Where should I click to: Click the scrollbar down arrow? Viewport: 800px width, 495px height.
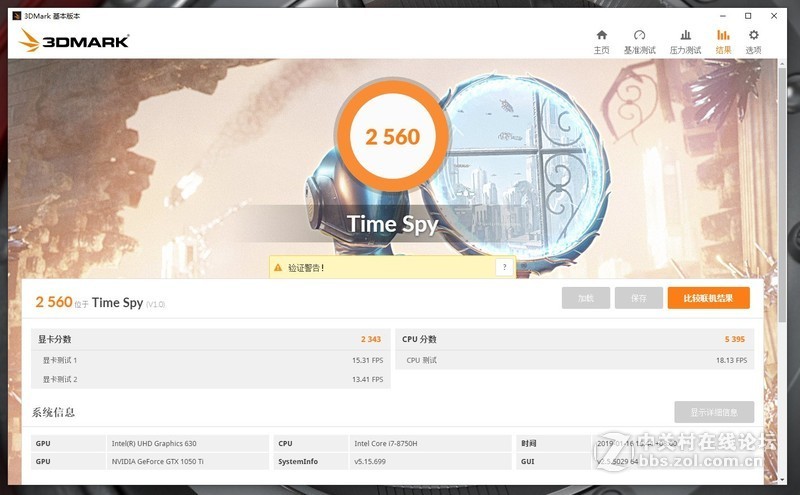coord(783,480)
